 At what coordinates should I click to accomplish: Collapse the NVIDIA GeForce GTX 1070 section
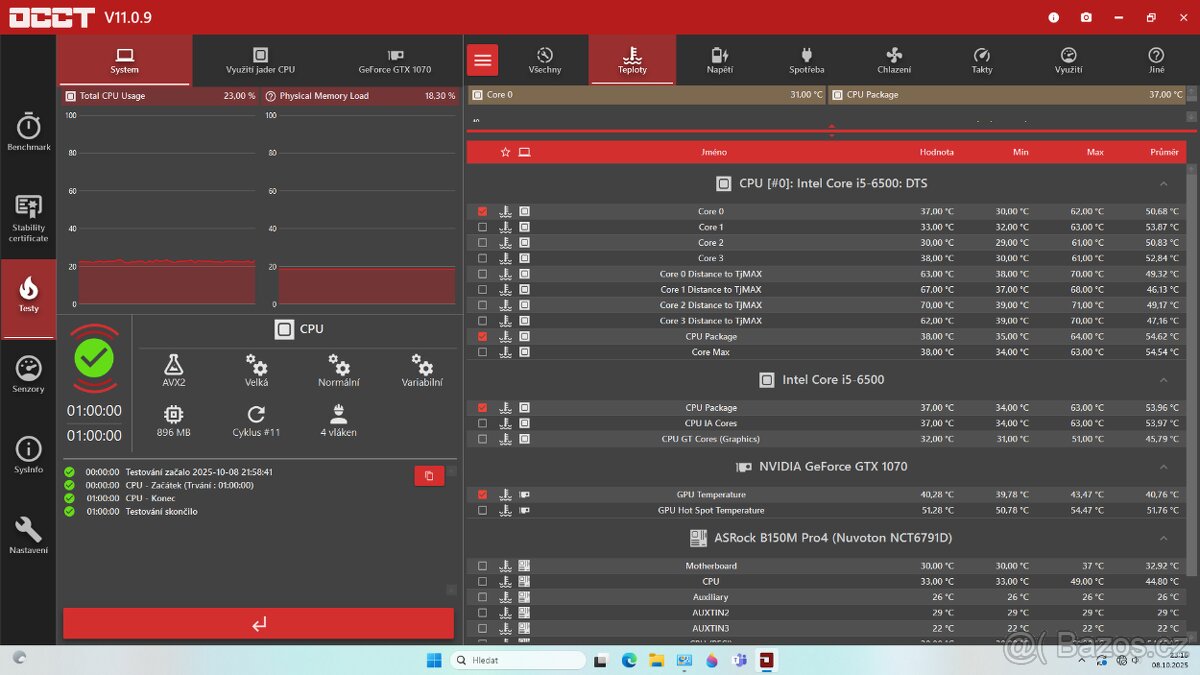[x=1163, y=466]
